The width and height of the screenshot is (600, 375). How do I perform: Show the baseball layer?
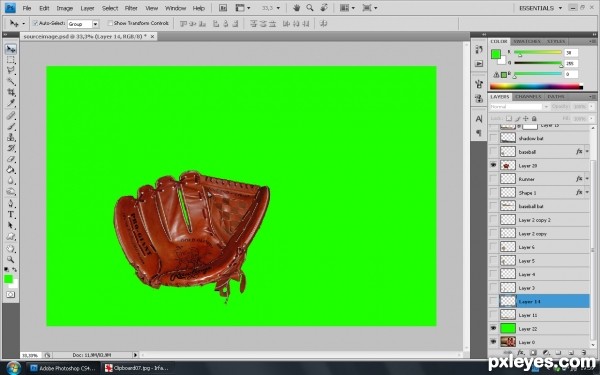(x=493, y=152)
